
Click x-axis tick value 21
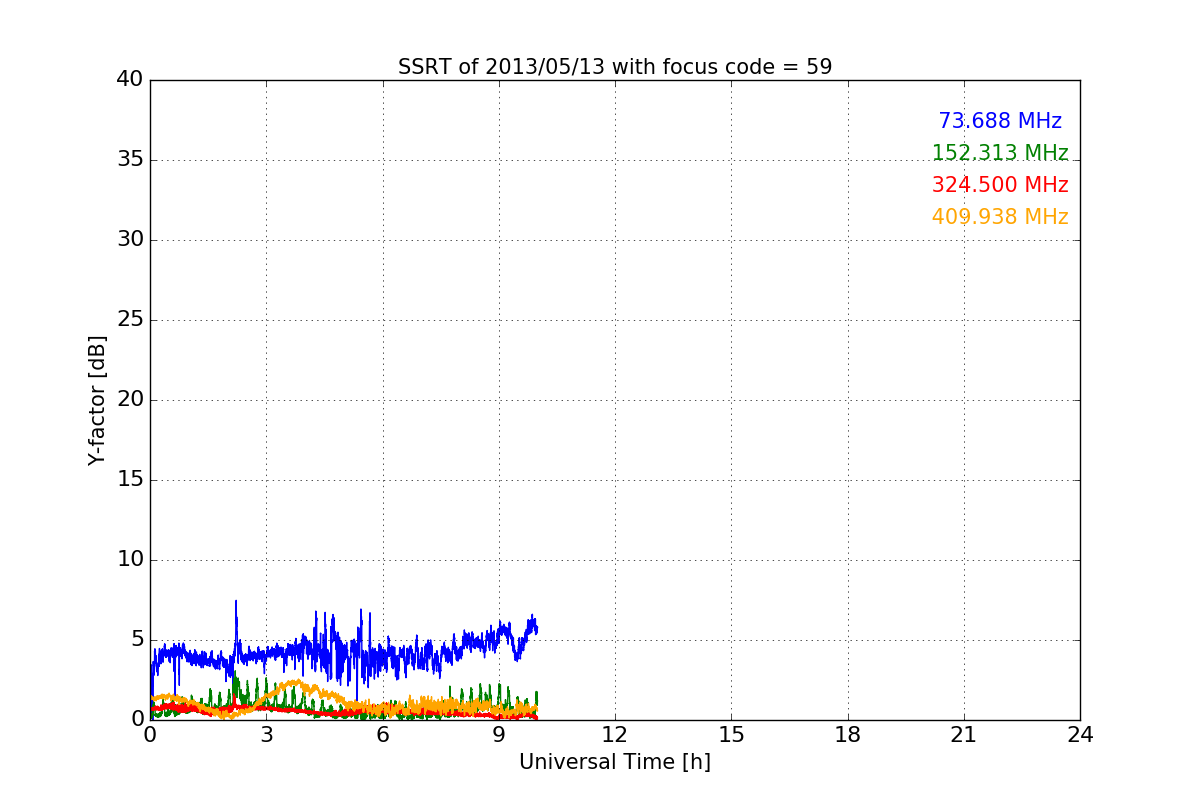click(964, 735)
